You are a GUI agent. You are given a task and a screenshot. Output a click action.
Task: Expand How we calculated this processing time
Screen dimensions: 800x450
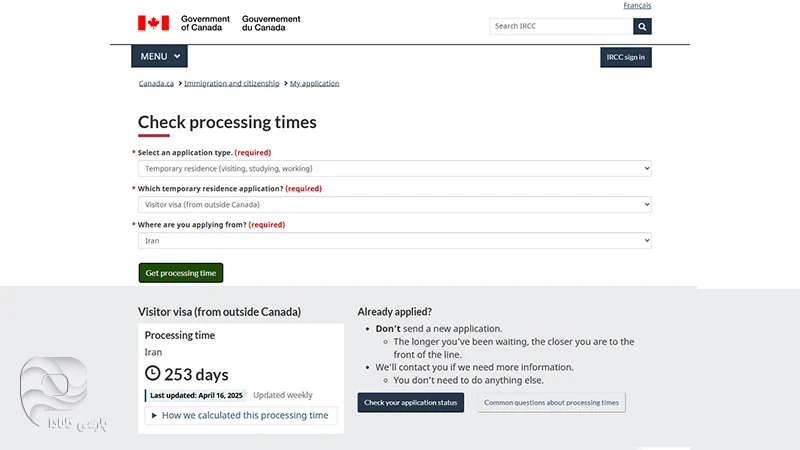(x=240, y=415)
